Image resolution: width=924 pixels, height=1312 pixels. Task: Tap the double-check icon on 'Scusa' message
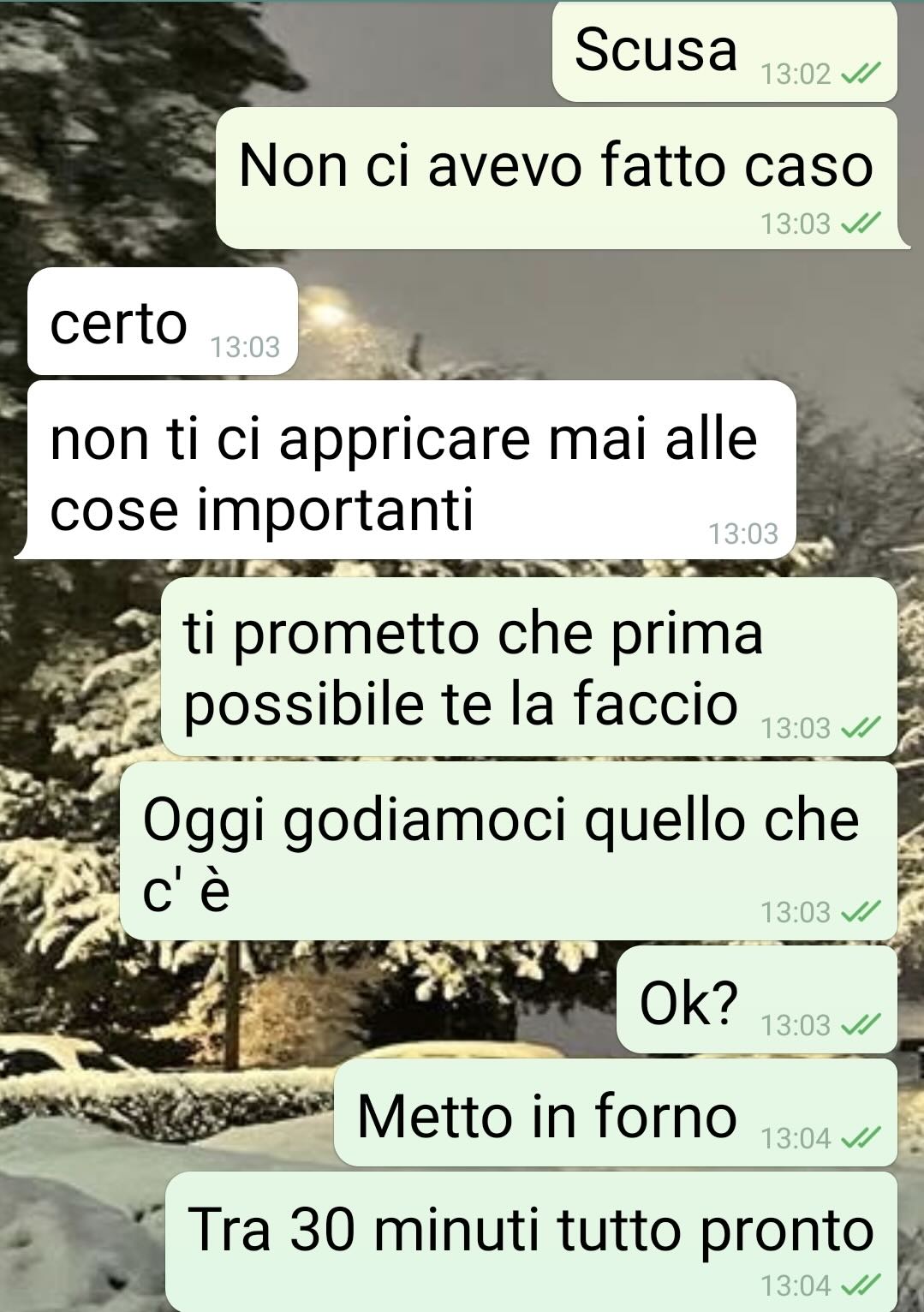point(861,75)
